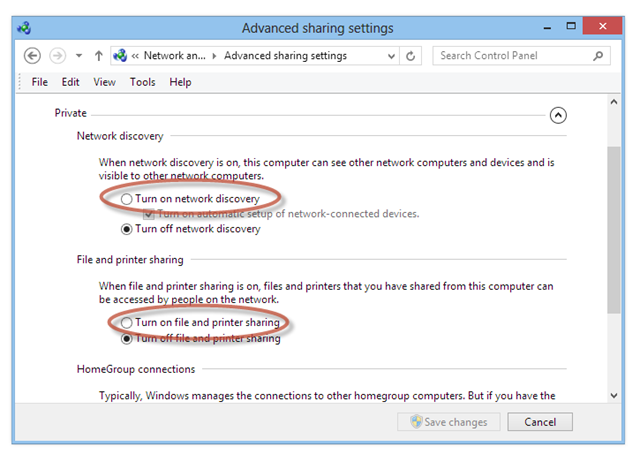This screenshot has width=640, height=462.
Task: Click the 'Network an...' breadcrumb
Action: coord(175,56)
